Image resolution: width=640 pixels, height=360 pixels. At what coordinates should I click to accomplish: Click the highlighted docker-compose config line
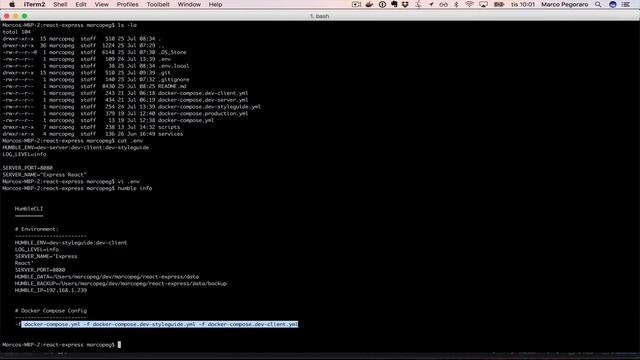[x=160, y=324]
